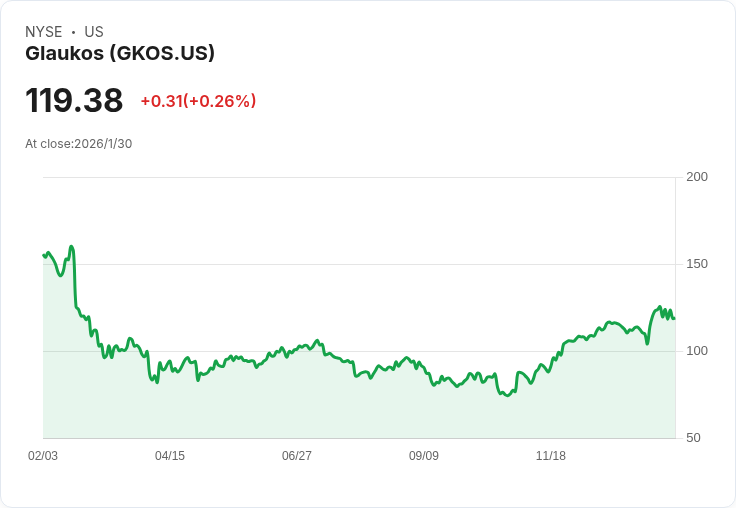Click the 119.38 current price
736x508 pixels.
pyautogui.click(x=74, y=101)
